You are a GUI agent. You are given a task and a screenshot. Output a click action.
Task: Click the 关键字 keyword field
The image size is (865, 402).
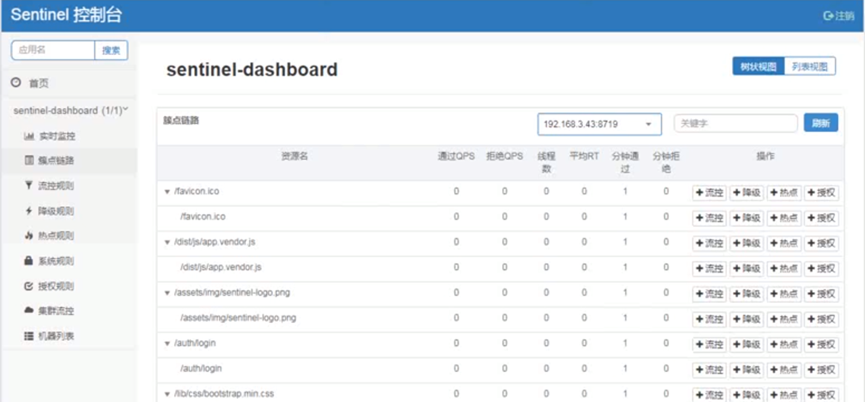point(735,124)
